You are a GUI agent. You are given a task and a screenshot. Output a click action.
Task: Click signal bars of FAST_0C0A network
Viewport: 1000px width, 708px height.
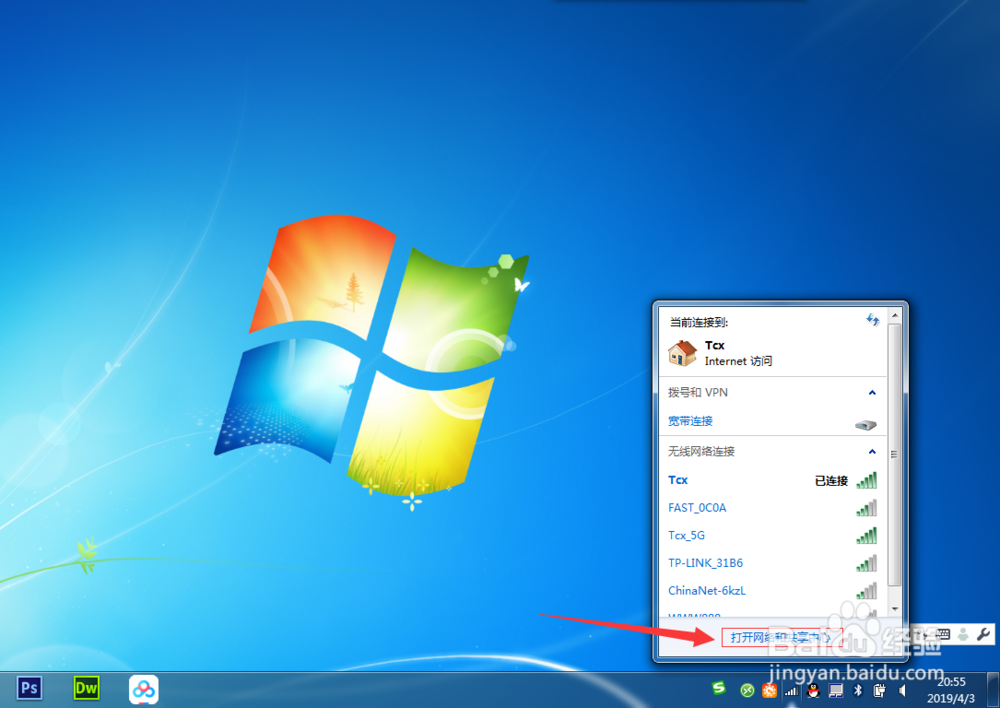pyautogui.click(x=867, y=508)
